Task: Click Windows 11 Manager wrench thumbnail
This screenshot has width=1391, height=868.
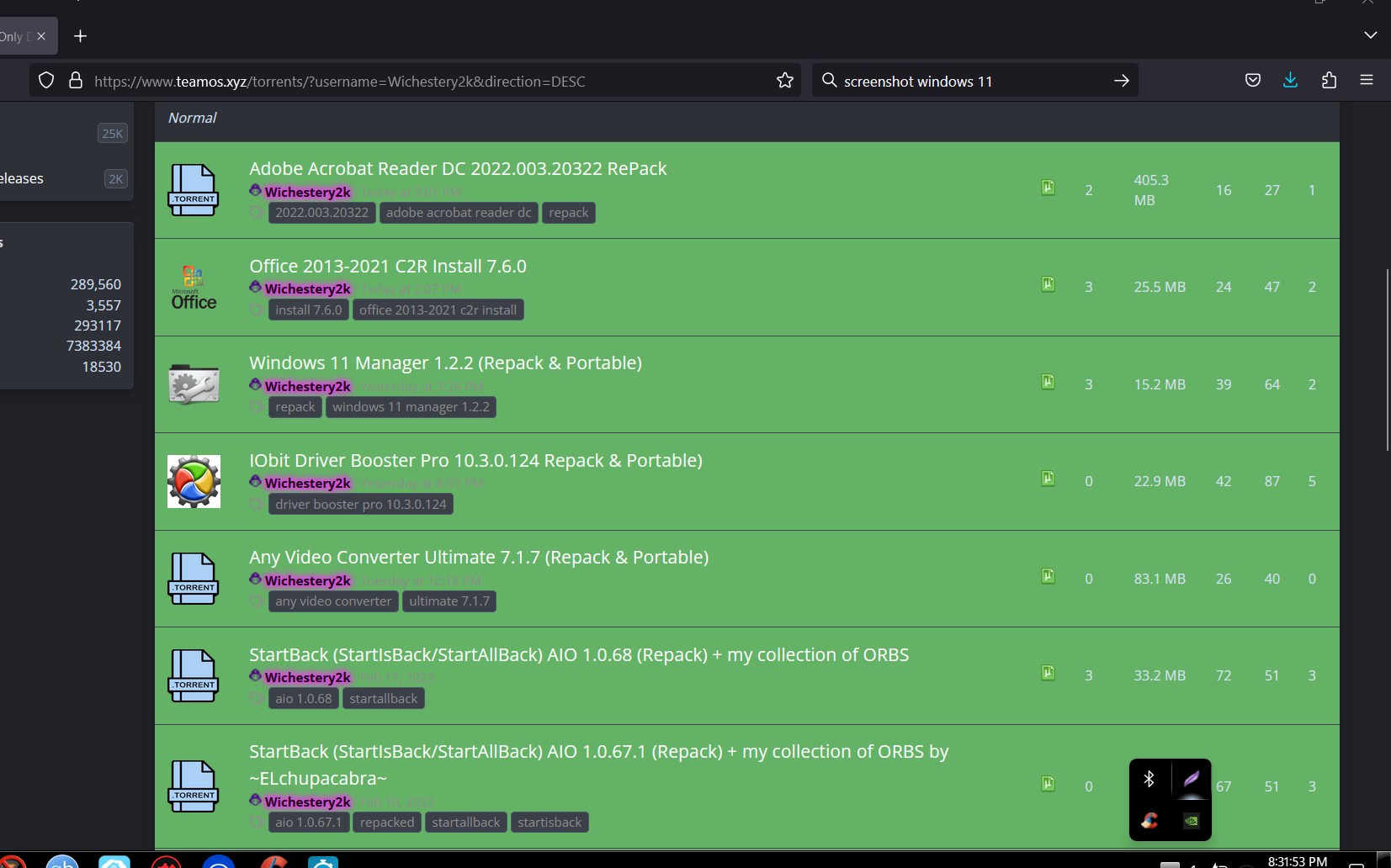Action: click(194, 384)
